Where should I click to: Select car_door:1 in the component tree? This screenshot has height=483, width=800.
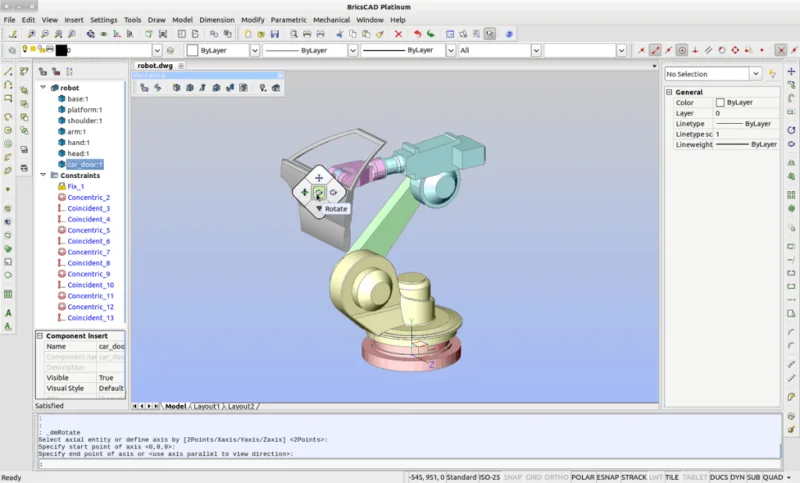85,164
